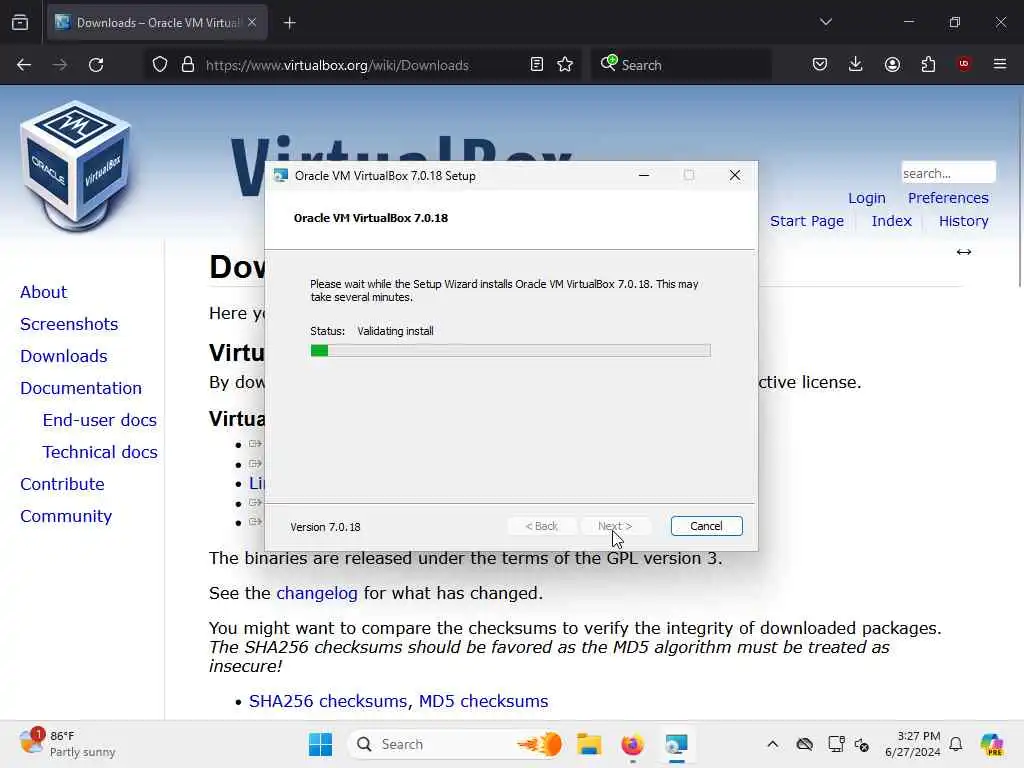Open Firefox View button
The width and height of the screenshot is (1024, 768).
point(20,23)
